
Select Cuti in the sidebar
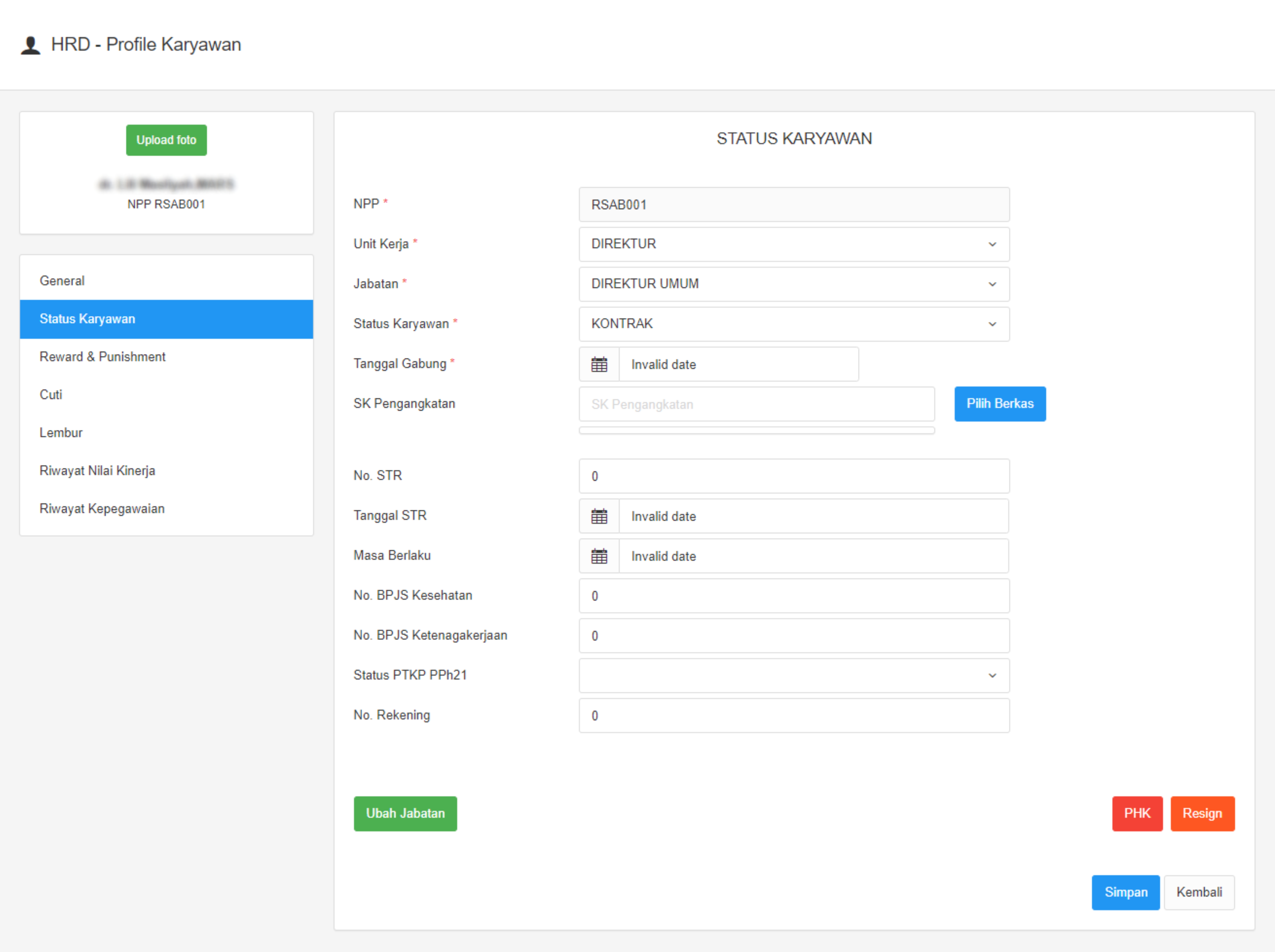tap(51, 395)
